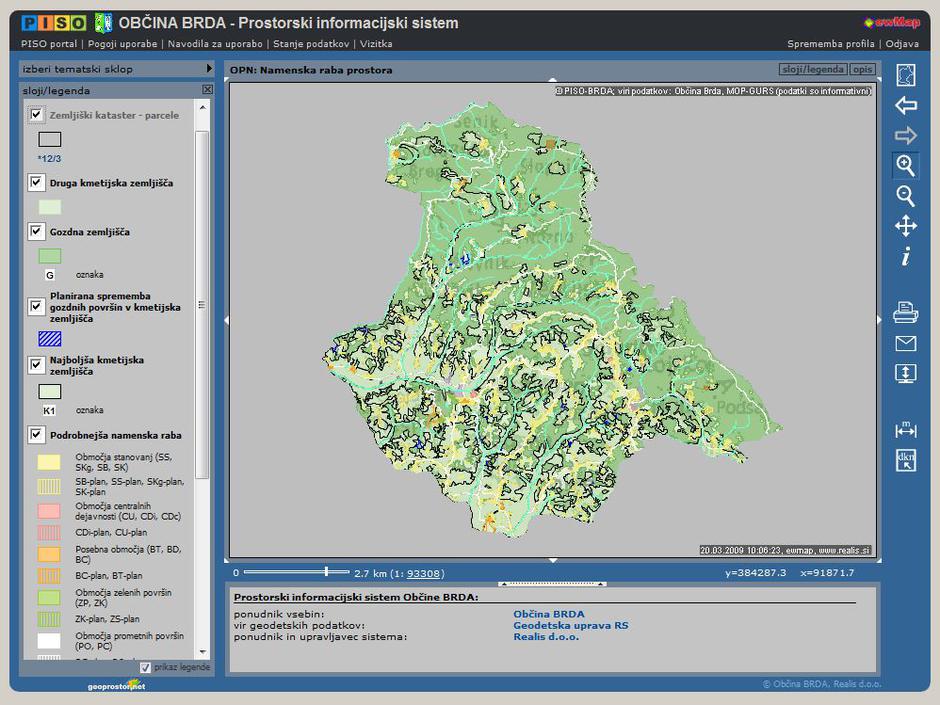Open the Pogoji uporabe menu item
The image size is (940, 705).
tap(123, 44)
